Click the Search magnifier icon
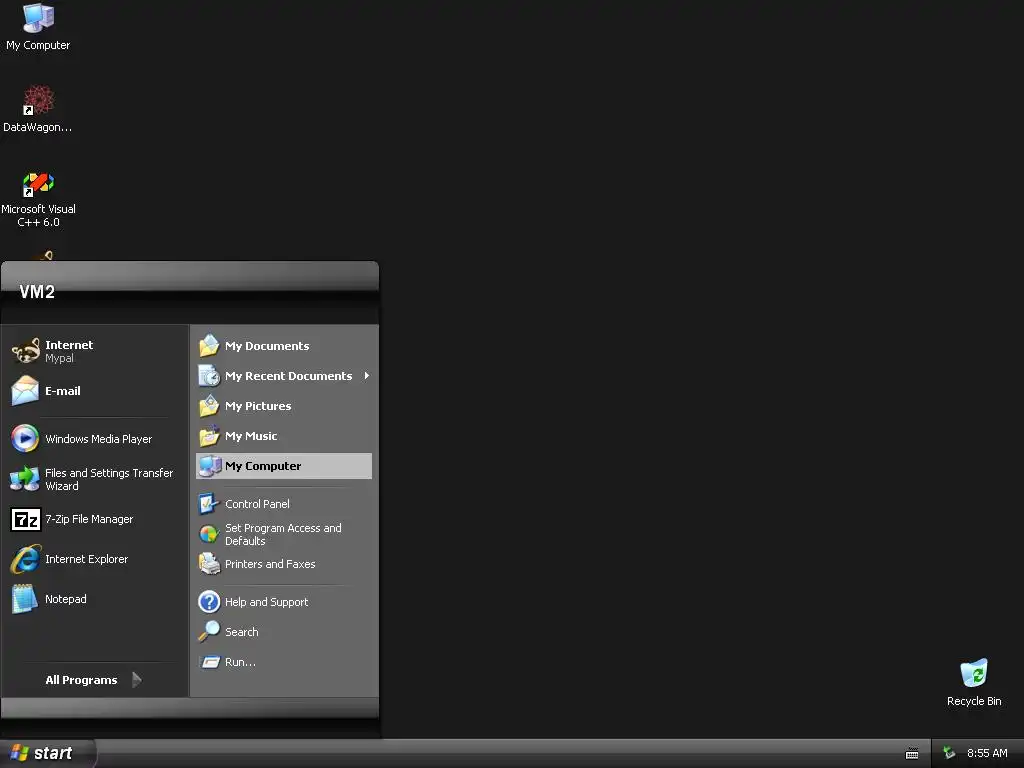 (x=209, y=632)
